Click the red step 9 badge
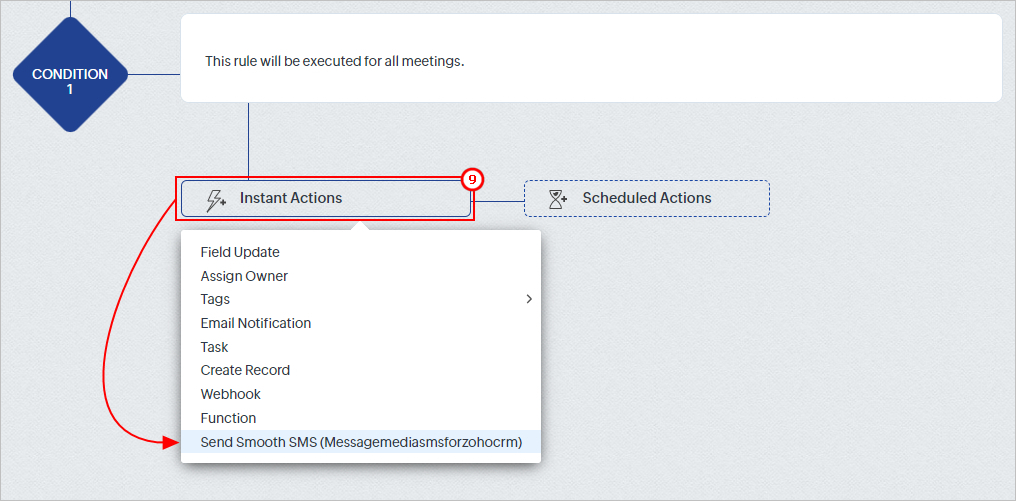 (x=472, y=180)
